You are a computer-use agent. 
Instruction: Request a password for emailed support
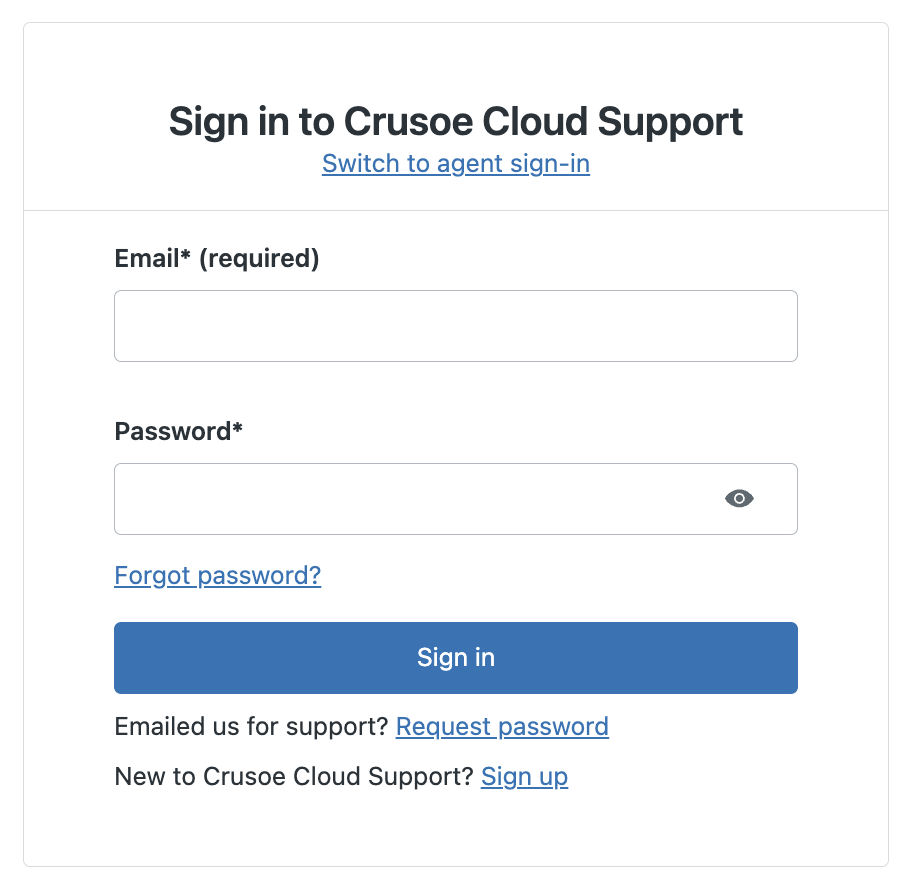point(502,727)
